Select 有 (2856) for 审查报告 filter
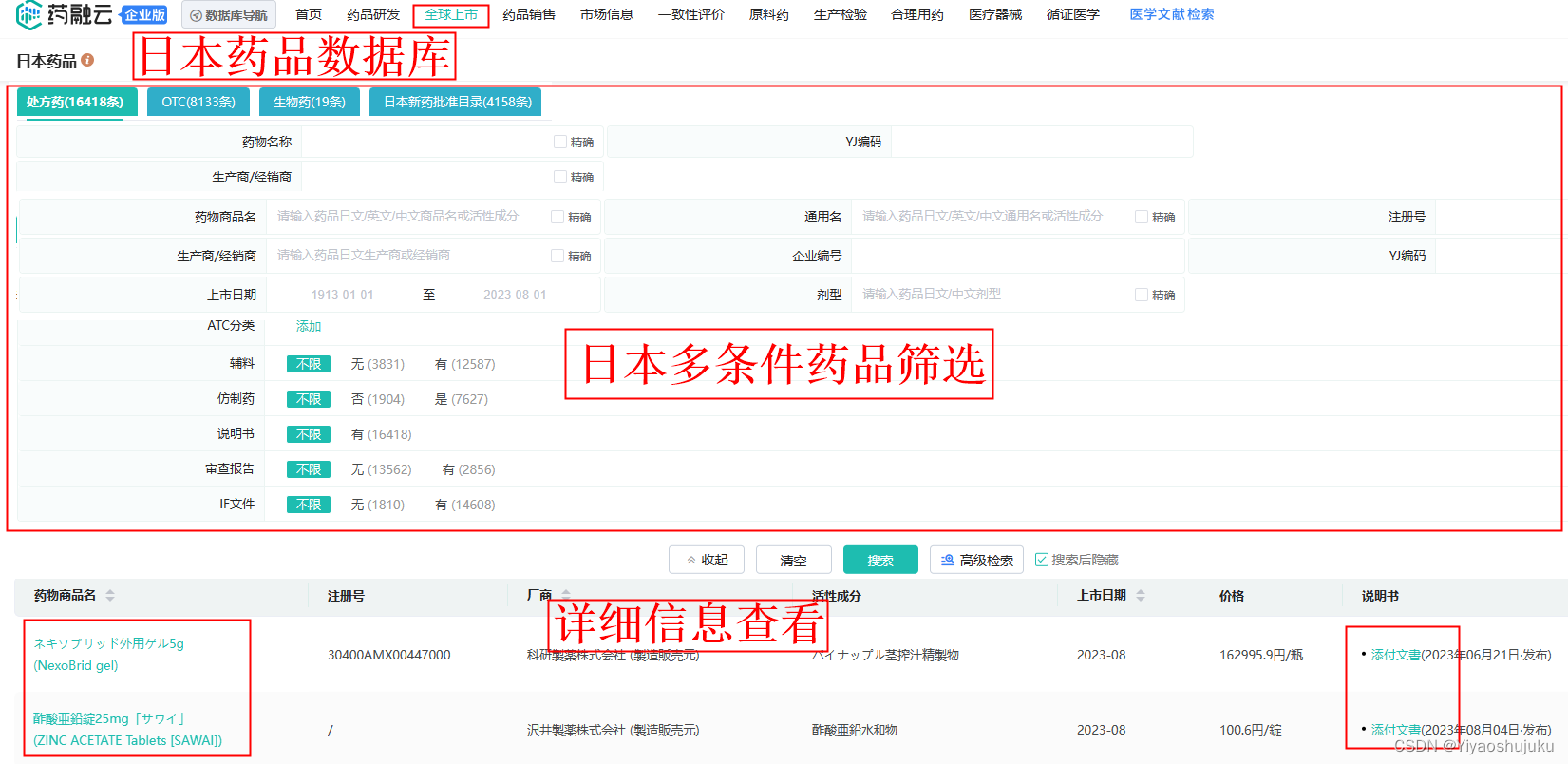This screenshot has width=1568, height=764. coord(469,469)
